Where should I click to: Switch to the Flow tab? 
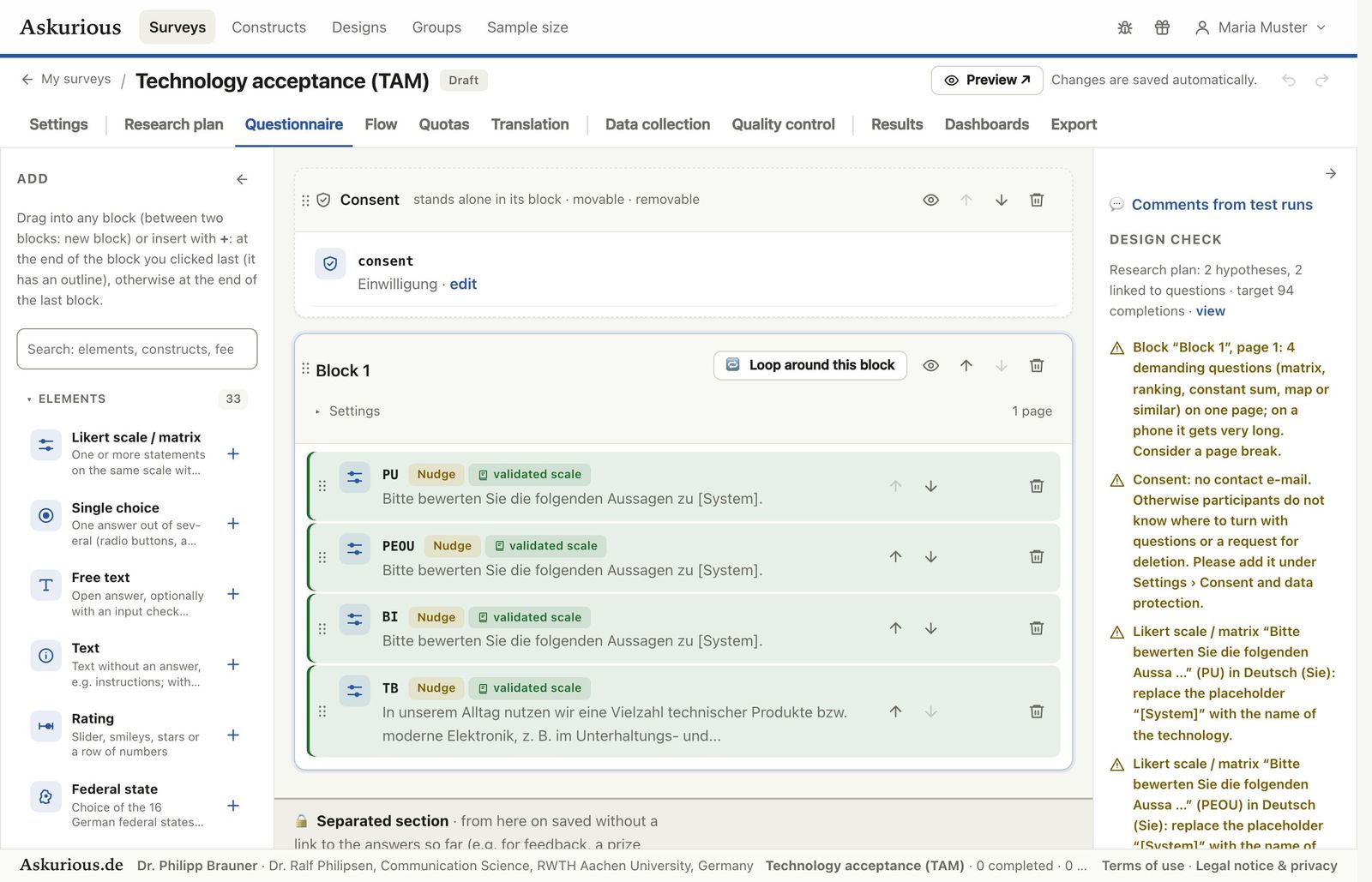pos(381,124)
